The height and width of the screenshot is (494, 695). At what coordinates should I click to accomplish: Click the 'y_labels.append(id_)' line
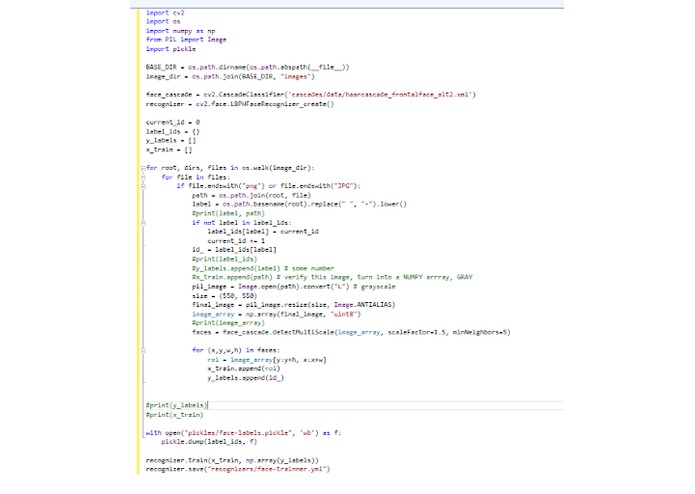pyautogui.click(x=246, y=378)
